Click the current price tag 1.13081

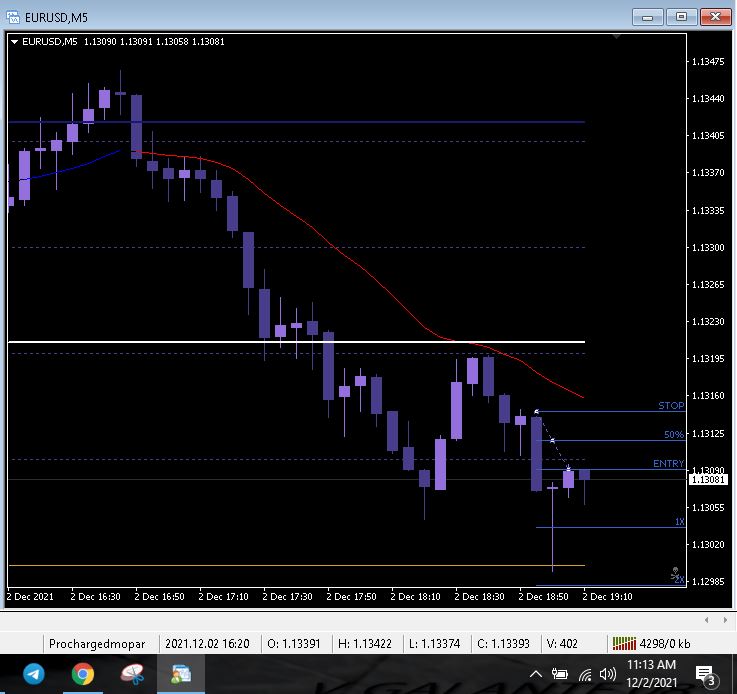pyautogui.click(x=708, y=480)
